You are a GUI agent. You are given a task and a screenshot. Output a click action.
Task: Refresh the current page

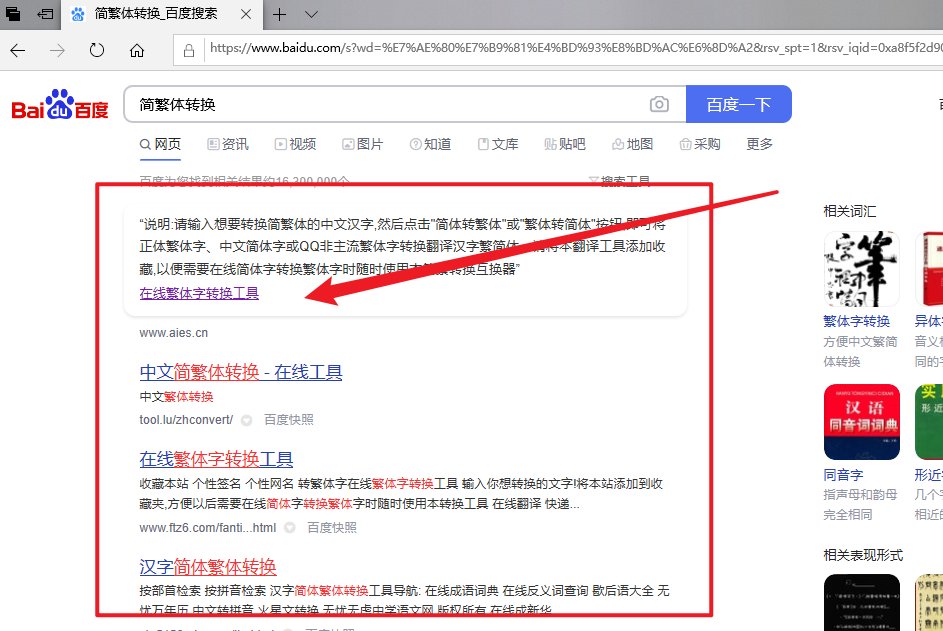95,49
